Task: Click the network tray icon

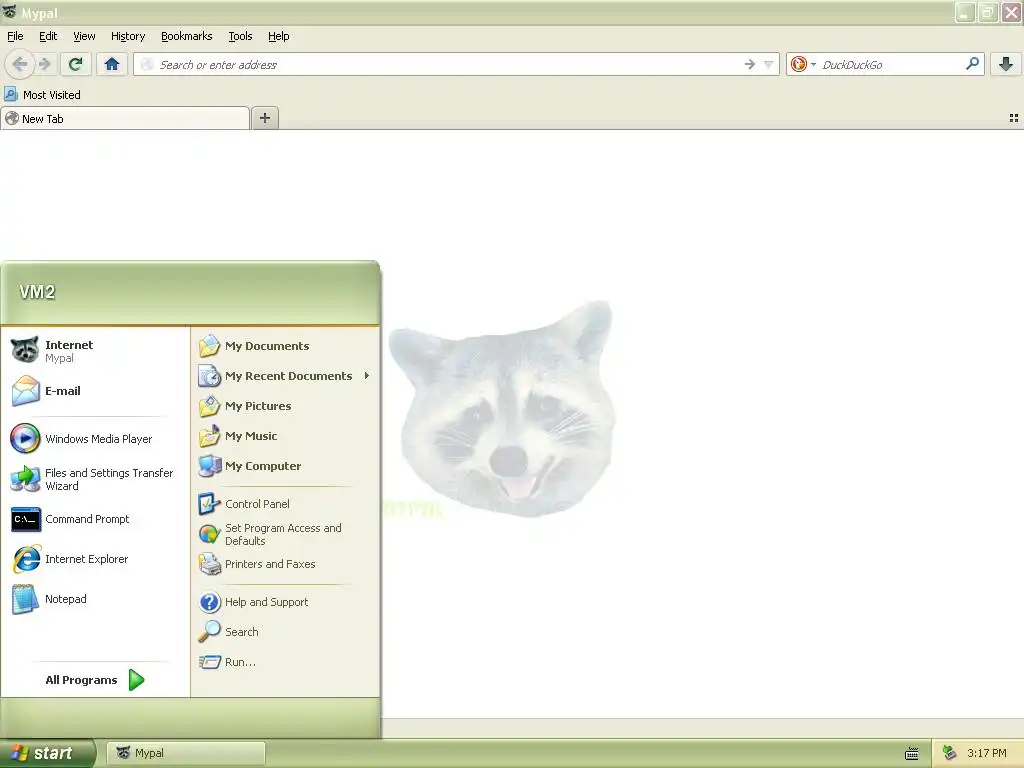Action: click(950, 753)
